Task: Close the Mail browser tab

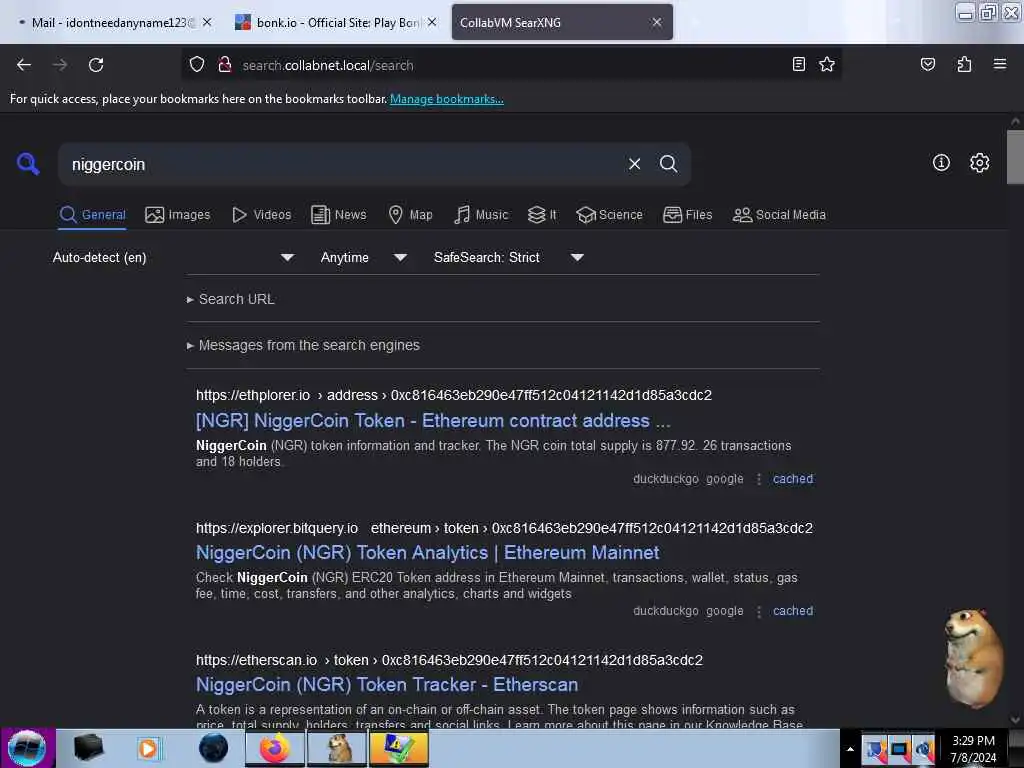Action: (207, 22)
